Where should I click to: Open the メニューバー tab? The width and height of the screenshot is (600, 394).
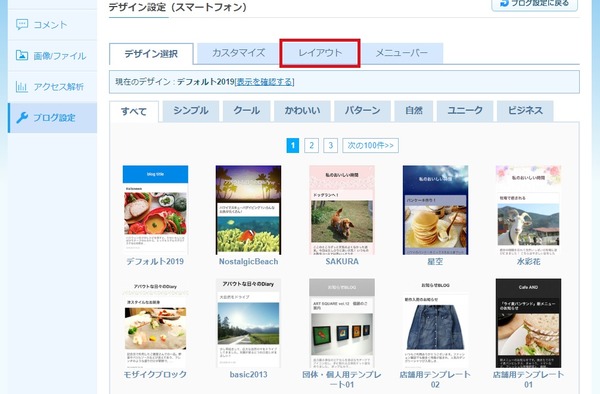pyautogui.click(x=402, y=53)
